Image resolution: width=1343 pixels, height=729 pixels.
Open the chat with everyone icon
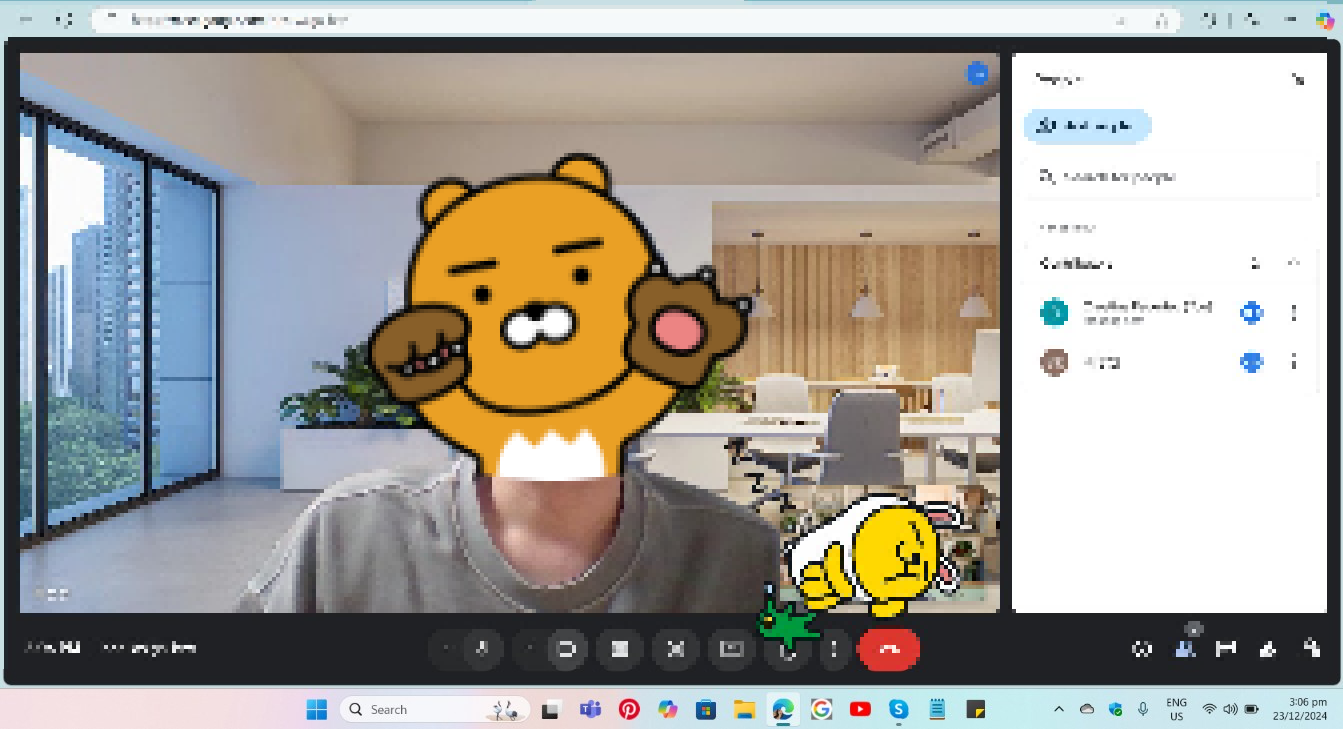tap(1226, 649)
